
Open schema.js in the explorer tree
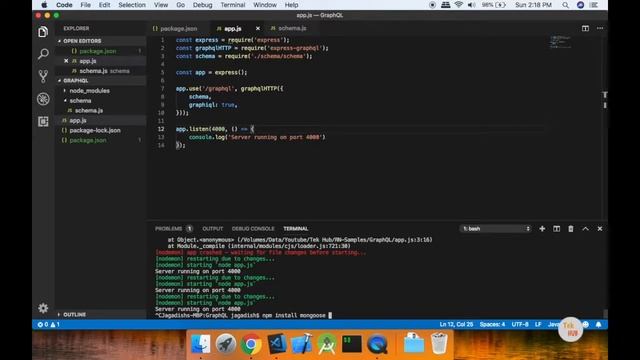tap(89, 111)
